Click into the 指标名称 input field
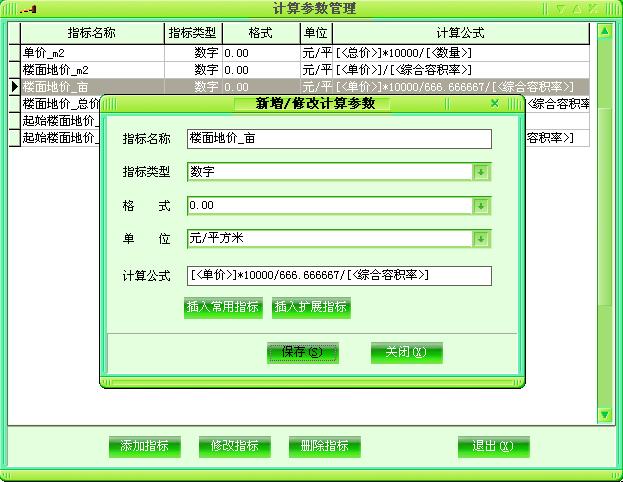The width and height of the screenshot is (623, 482). [x=339, y=139]
